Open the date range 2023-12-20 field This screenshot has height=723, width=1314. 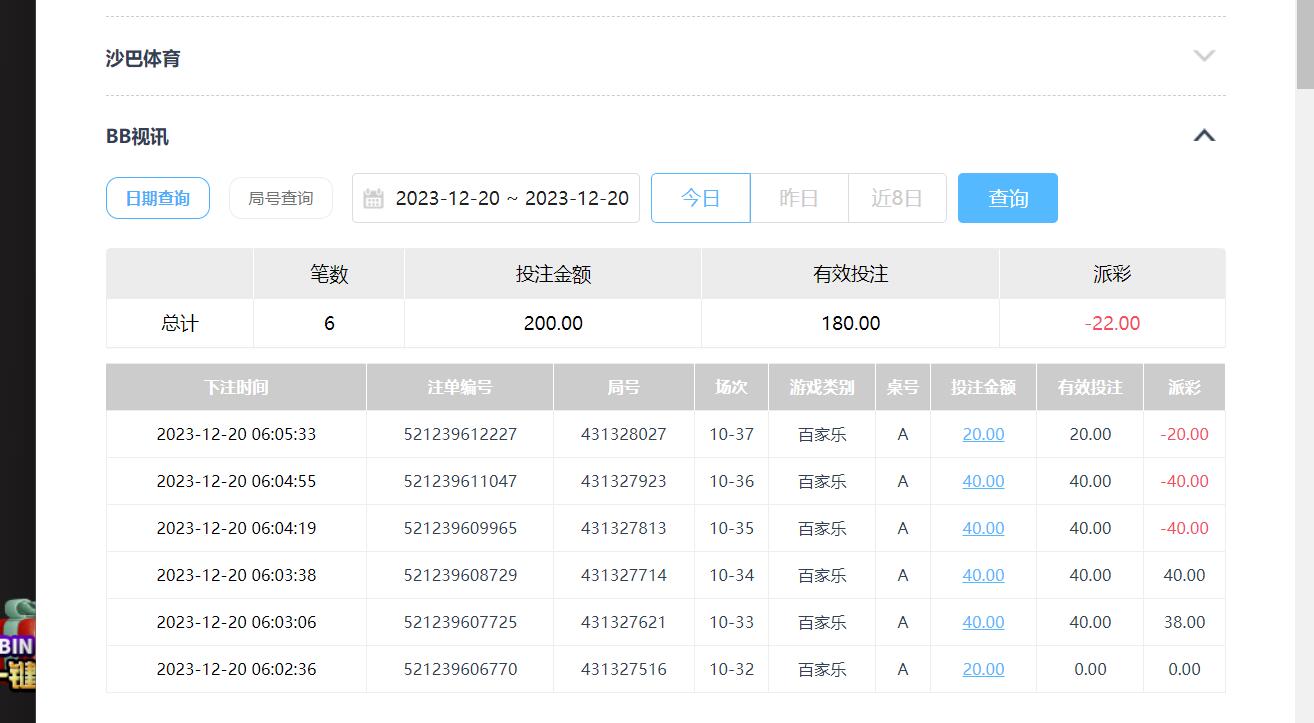[496, 198]
